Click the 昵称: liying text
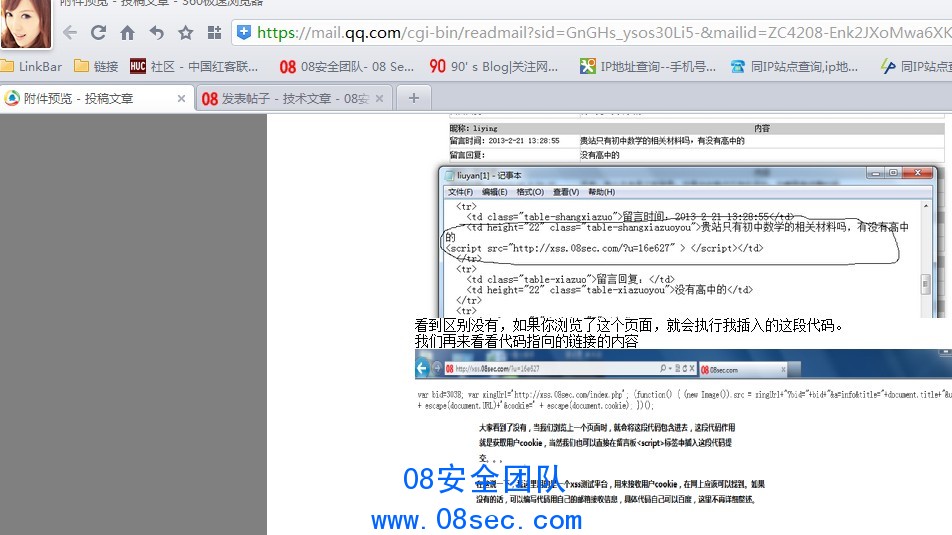The height and width of the screenshot is (535, 952). 473,128
